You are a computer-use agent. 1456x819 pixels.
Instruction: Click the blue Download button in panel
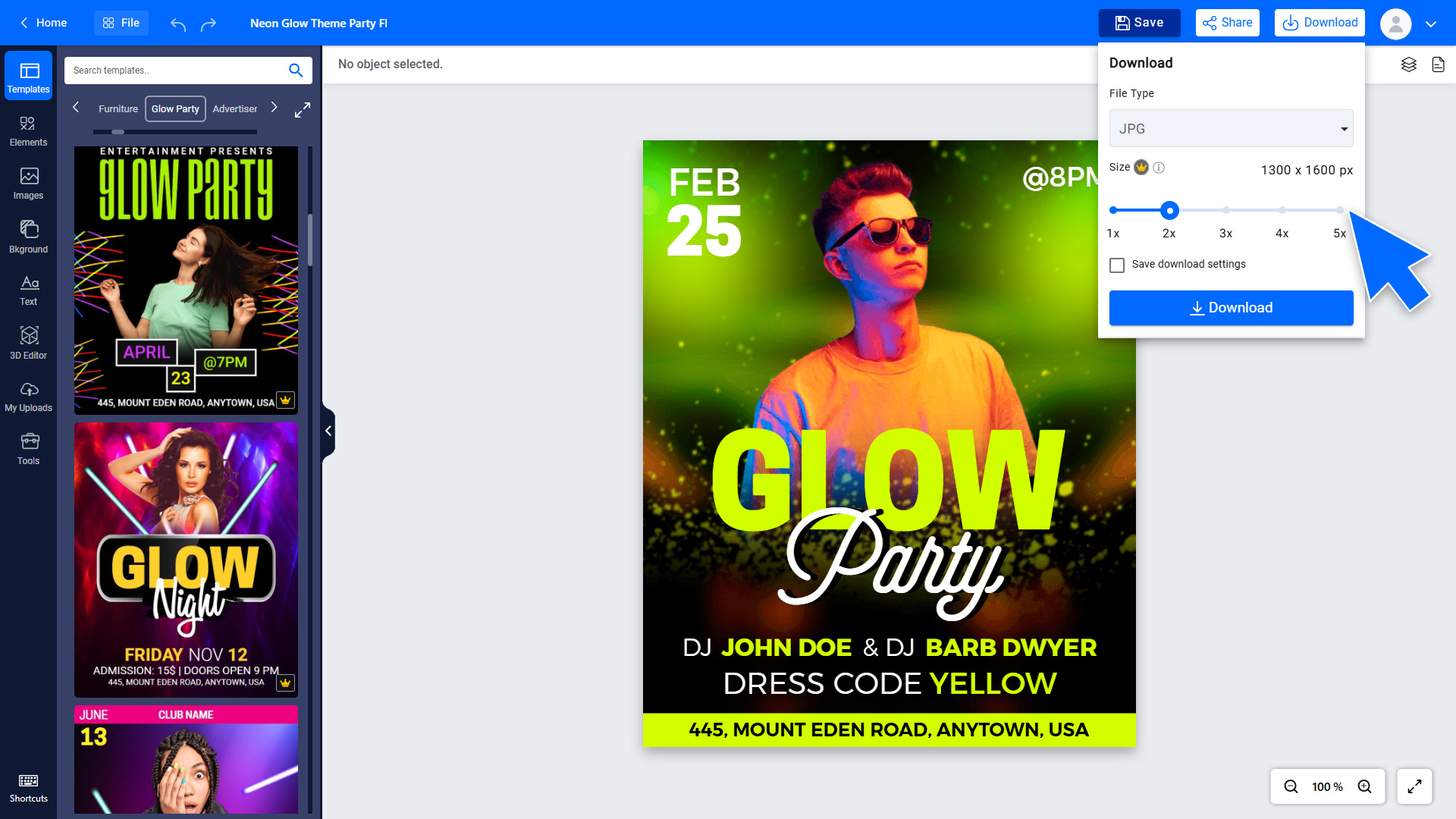[x=1231, y=308]
